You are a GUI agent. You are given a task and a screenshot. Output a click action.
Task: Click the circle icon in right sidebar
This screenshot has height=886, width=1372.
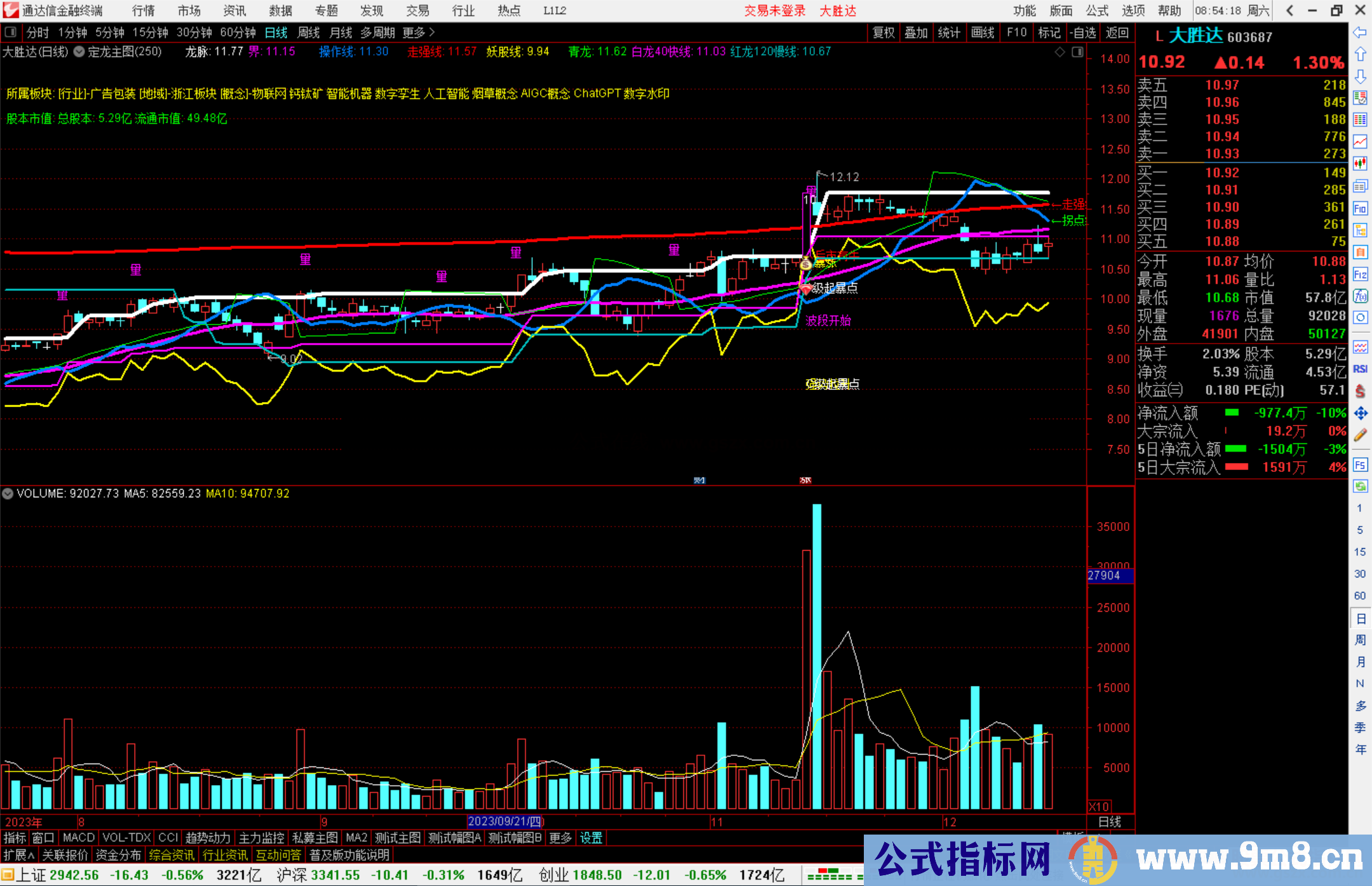coord(1360,318)
